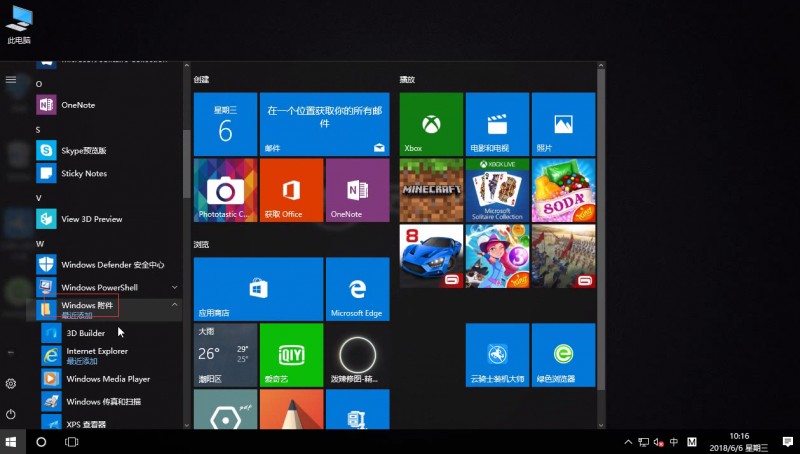The image size is (800, 454).
Task: Open the Movies & TV tile
Action: [x=497, y=124]
